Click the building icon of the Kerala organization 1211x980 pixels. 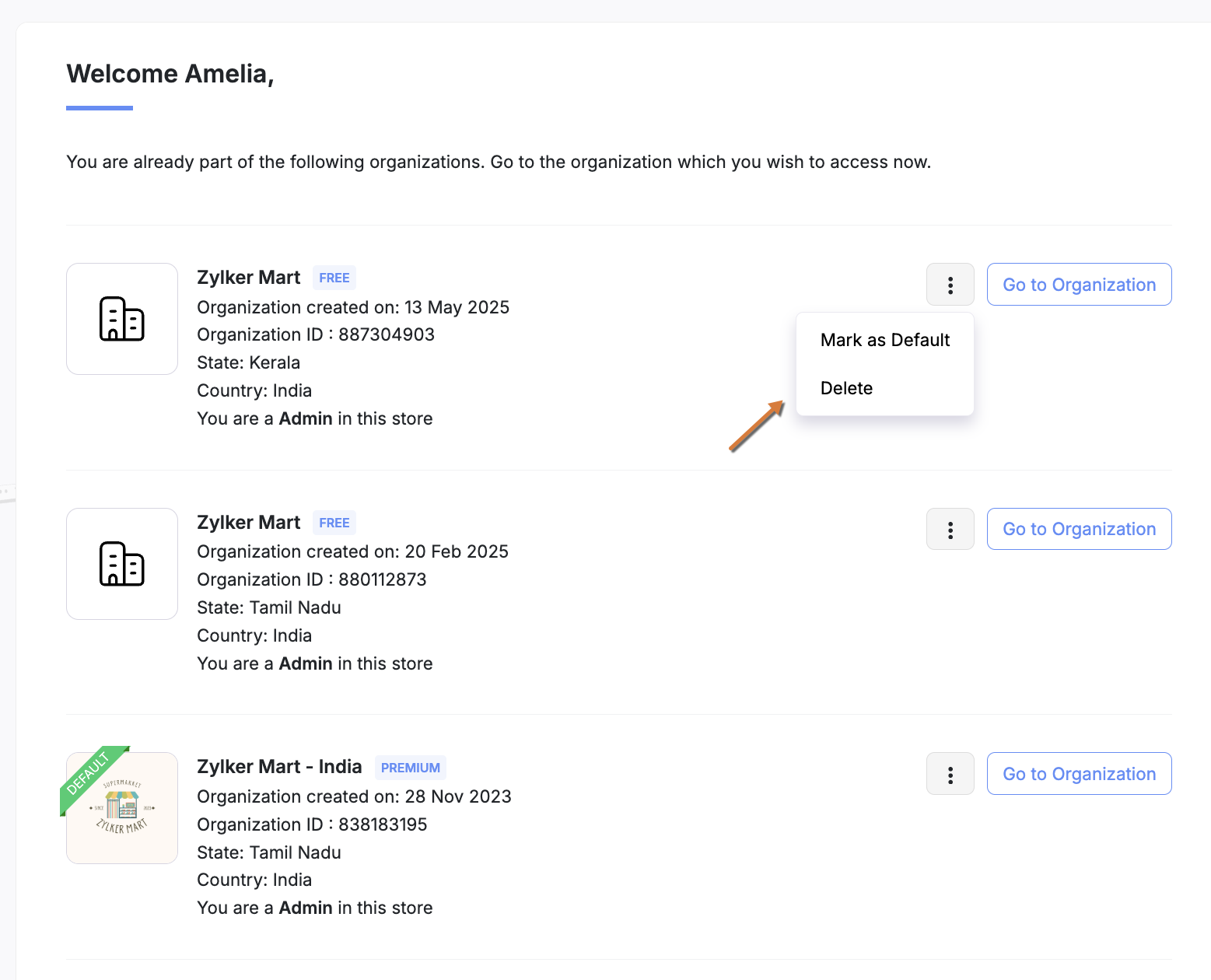pyautogui.click(x=122, y=319)
